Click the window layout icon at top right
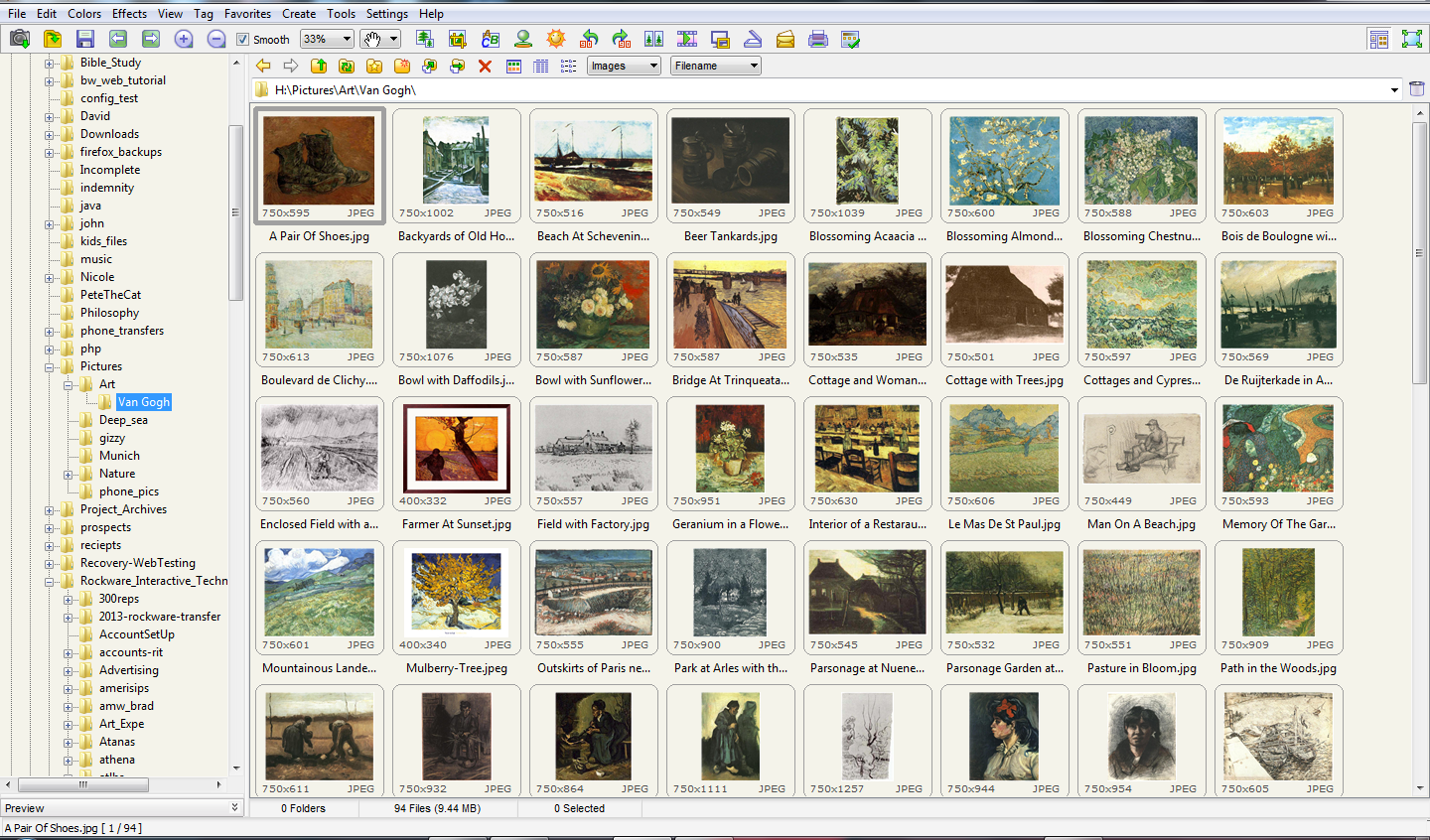The image size is (1430, 840). click(x=1379, y=39)
